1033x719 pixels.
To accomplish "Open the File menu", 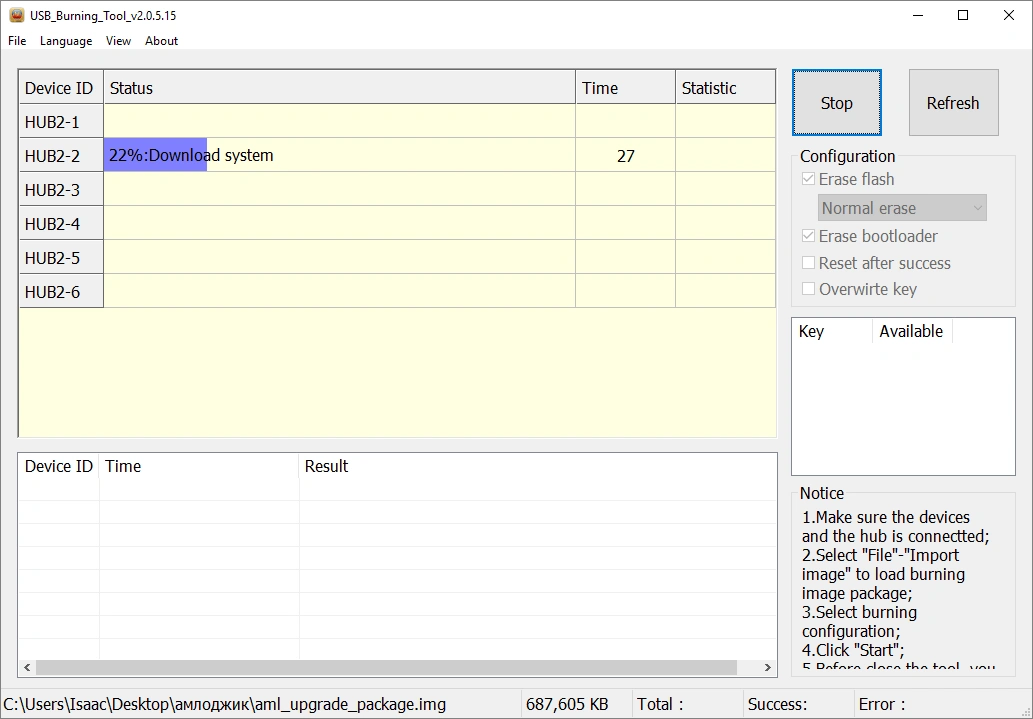I will [x=16, y=41].
